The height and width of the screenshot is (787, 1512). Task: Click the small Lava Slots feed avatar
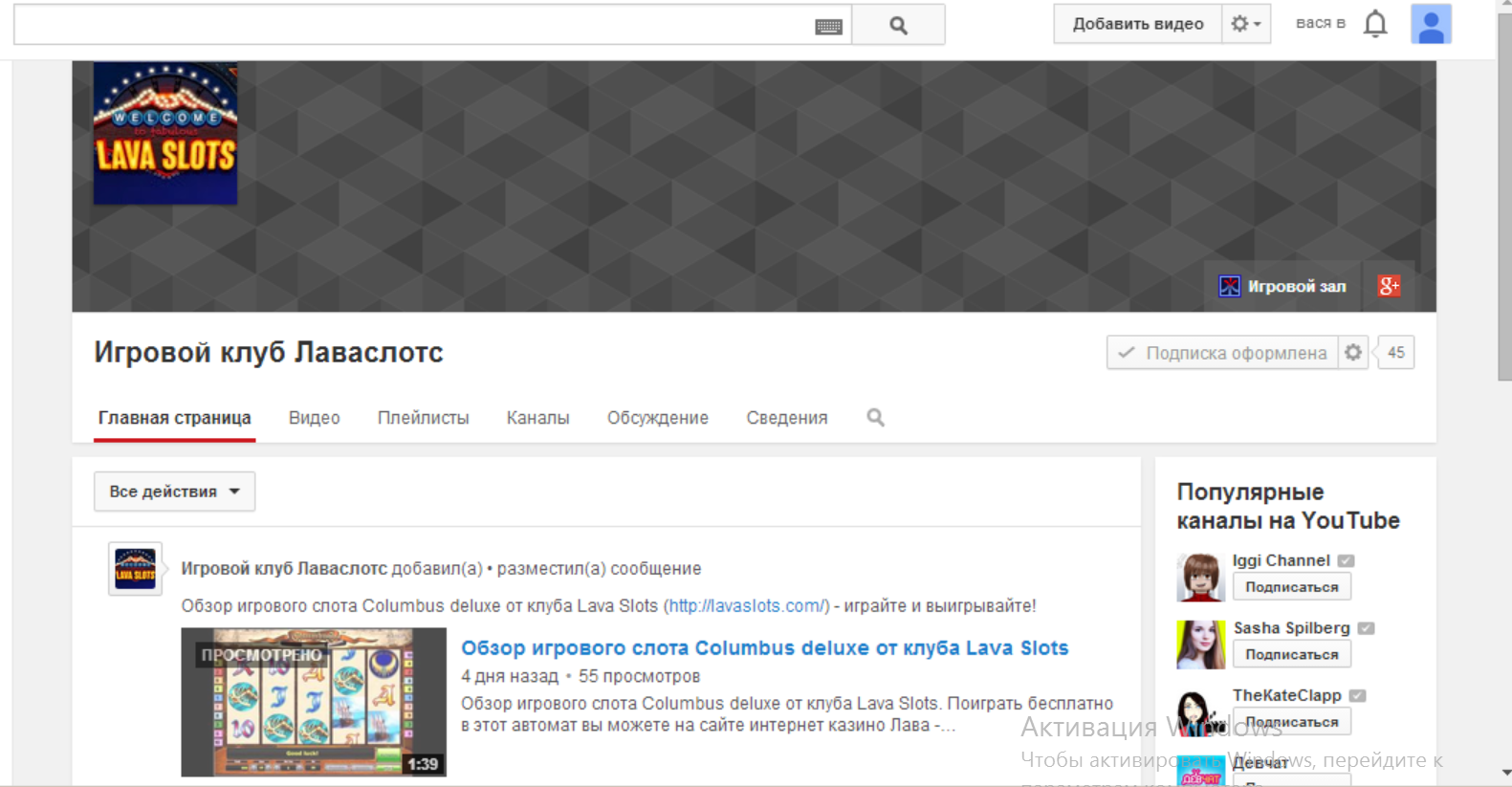(x=135, y=569)
